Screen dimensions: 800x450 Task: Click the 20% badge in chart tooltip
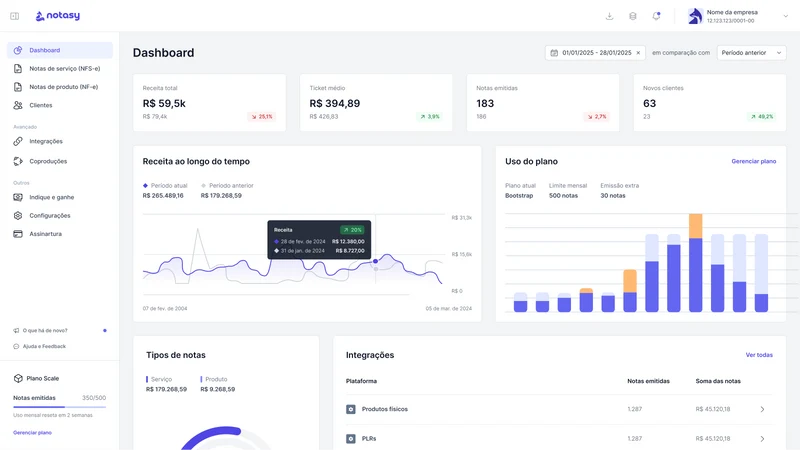point(353,230)
